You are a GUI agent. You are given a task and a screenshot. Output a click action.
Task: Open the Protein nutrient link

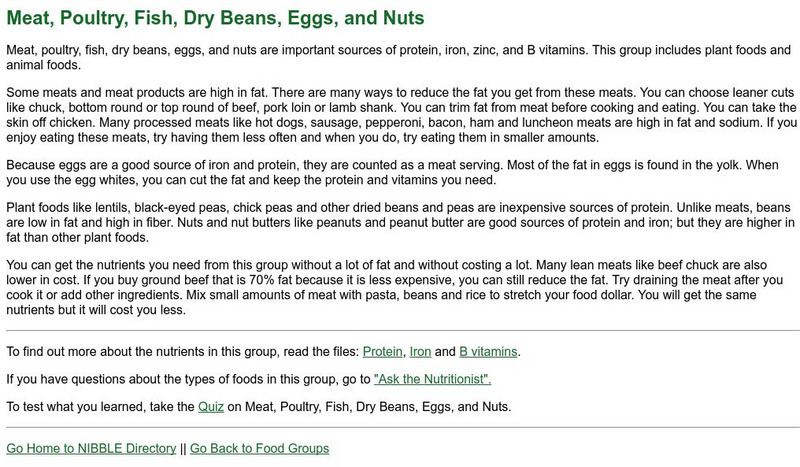tap(382, 351)
